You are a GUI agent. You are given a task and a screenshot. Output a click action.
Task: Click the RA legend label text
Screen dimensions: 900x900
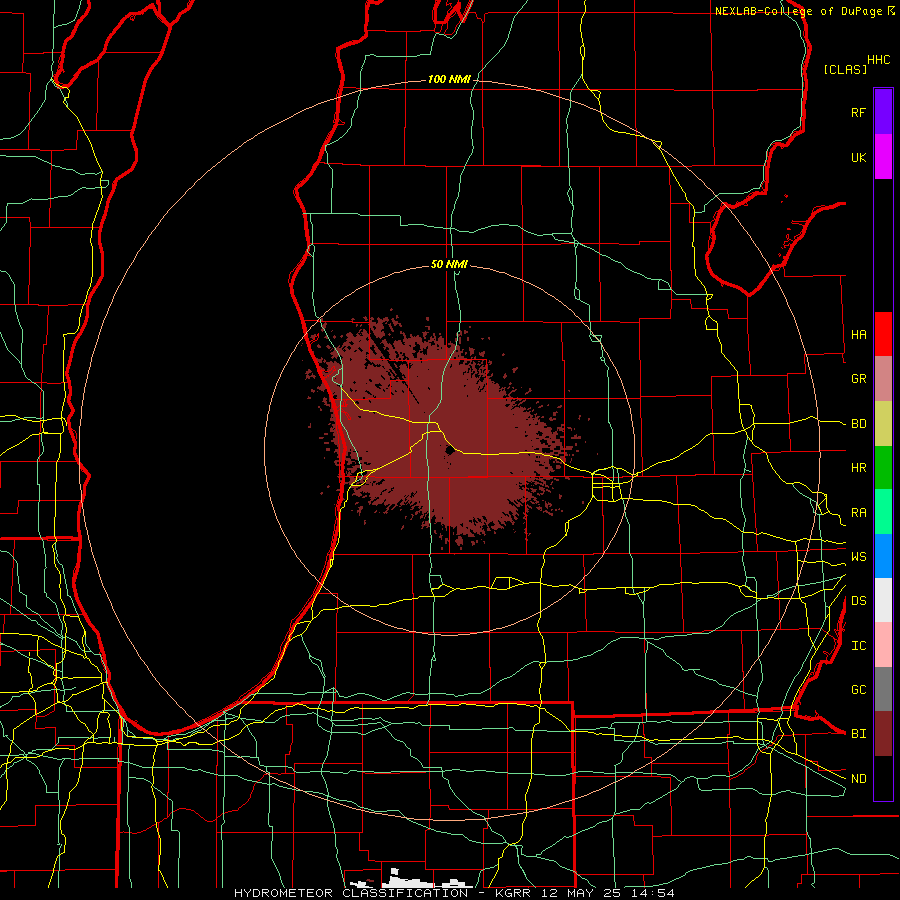click(858, 513)
